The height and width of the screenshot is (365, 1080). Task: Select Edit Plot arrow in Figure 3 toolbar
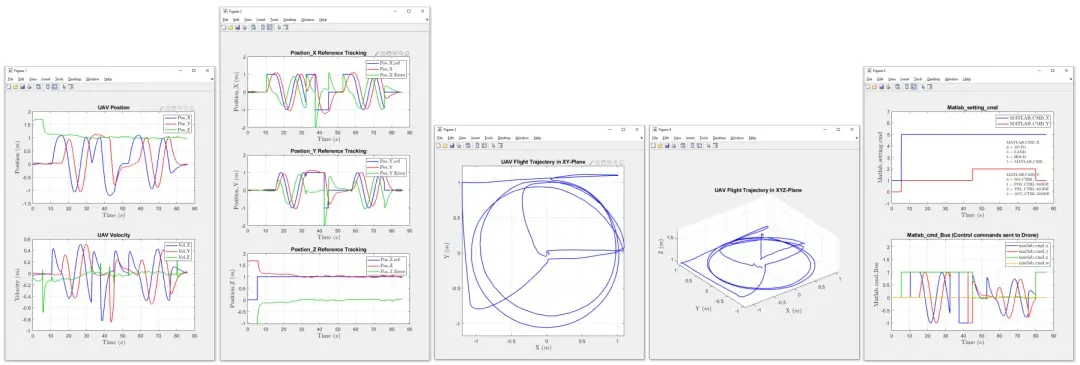[493, 145]
